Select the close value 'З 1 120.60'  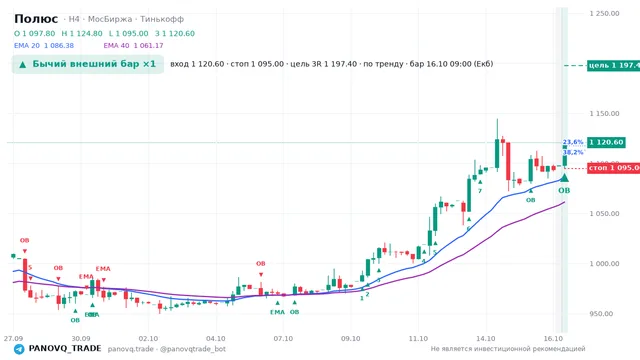[175, 33]
